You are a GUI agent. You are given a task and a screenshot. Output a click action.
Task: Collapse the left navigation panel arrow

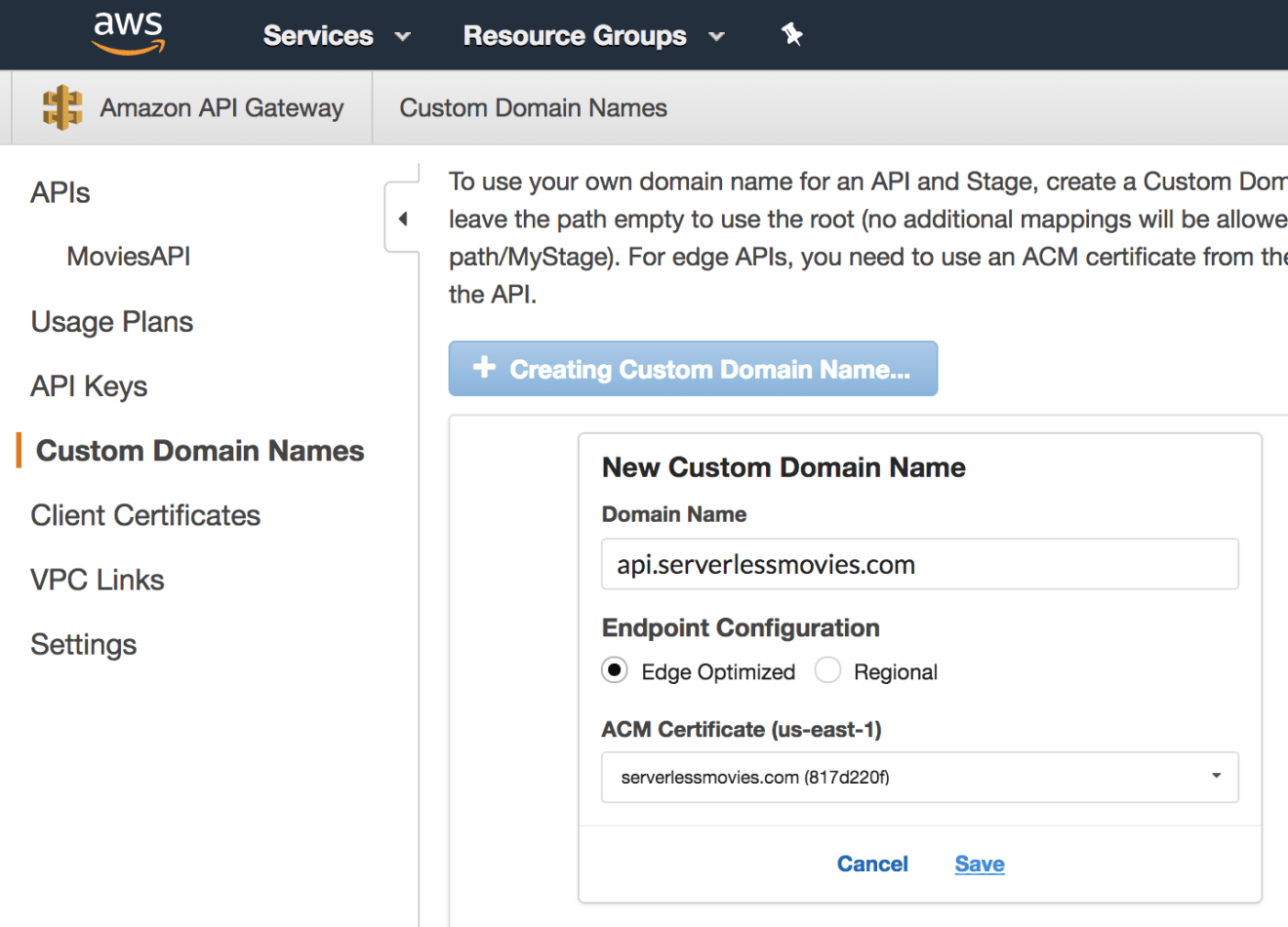[403, 218]
